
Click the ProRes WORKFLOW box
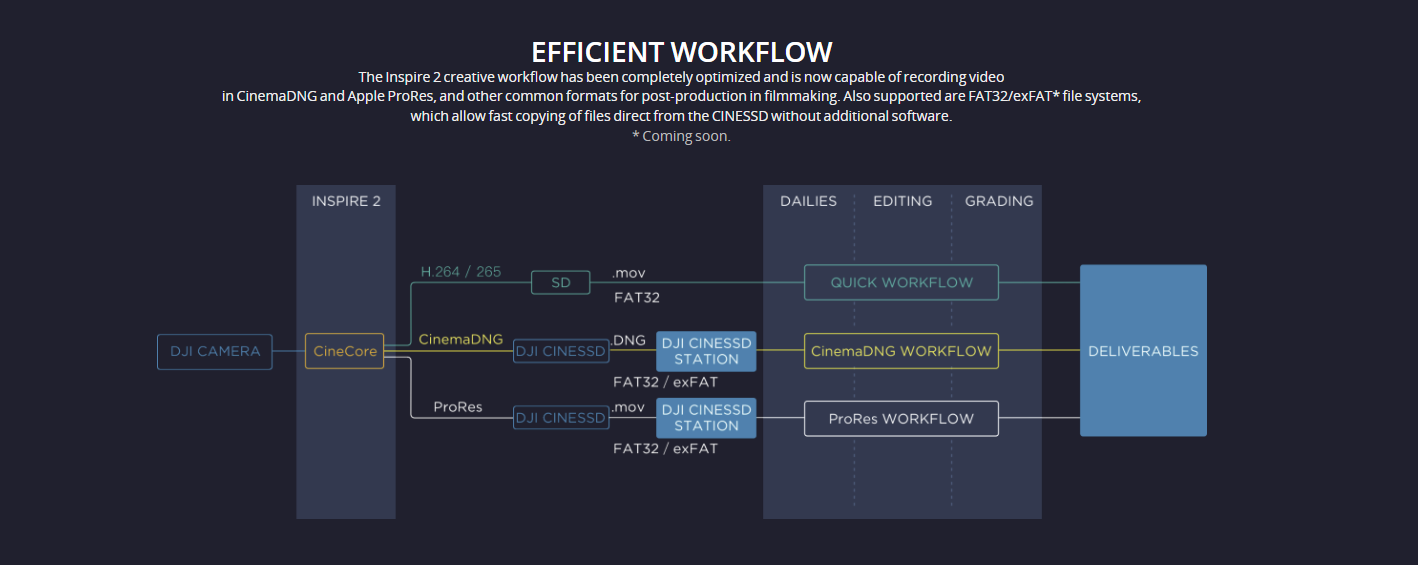click(901, 418)
